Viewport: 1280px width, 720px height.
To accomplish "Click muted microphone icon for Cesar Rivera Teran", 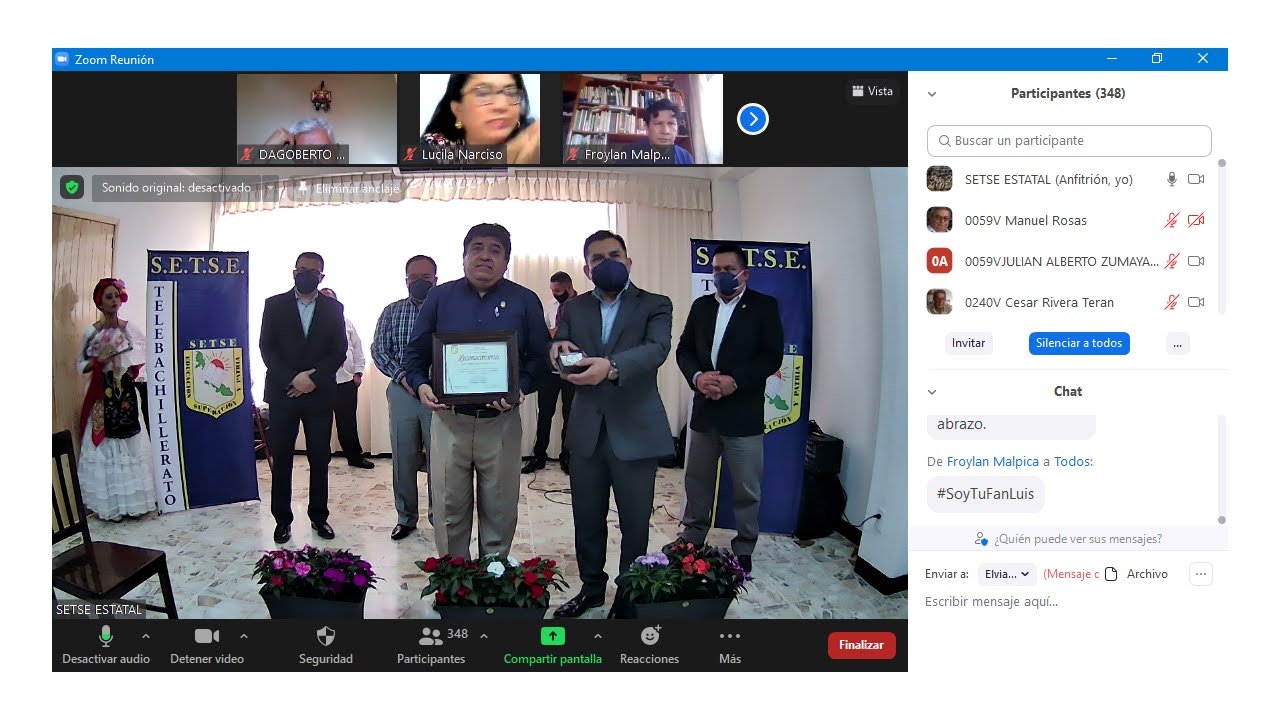I will point(1172,302).
